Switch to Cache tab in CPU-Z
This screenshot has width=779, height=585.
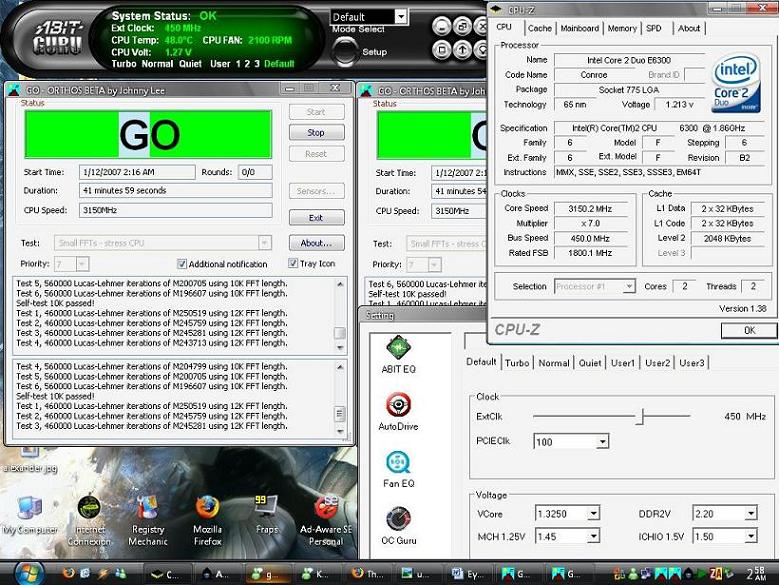(540, 28)
